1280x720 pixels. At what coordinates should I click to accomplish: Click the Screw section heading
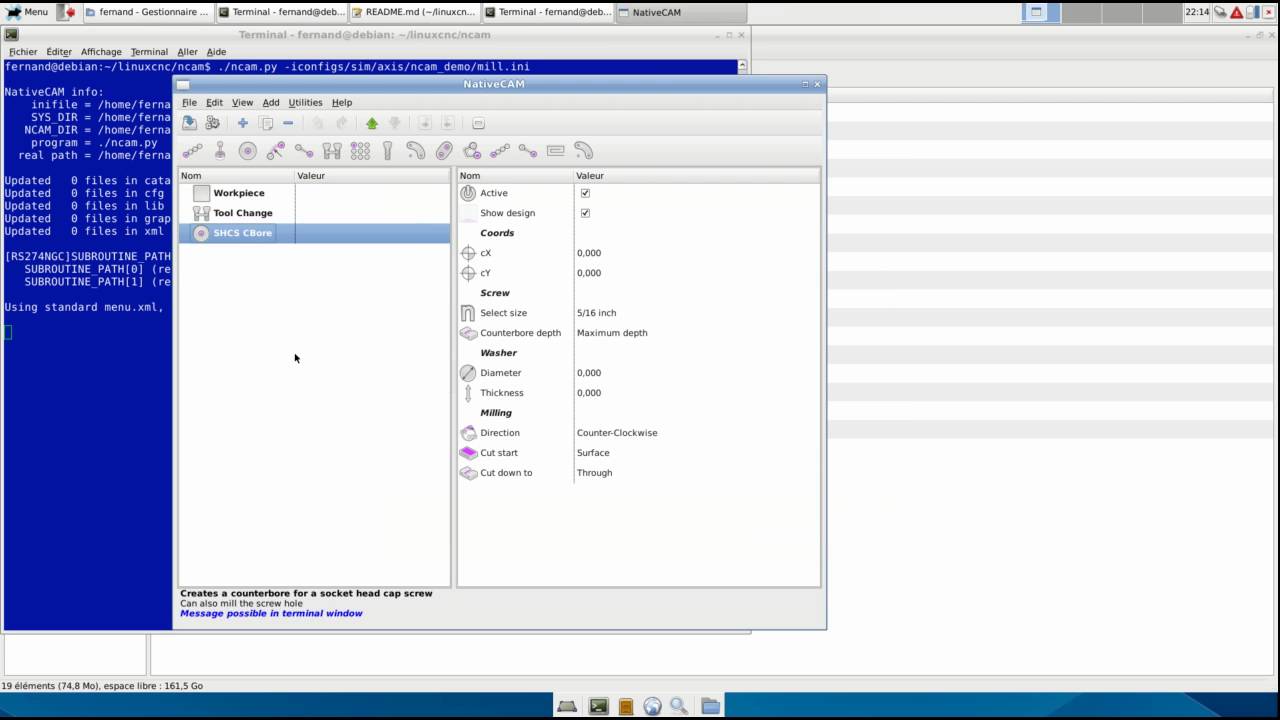coord(495,293)
